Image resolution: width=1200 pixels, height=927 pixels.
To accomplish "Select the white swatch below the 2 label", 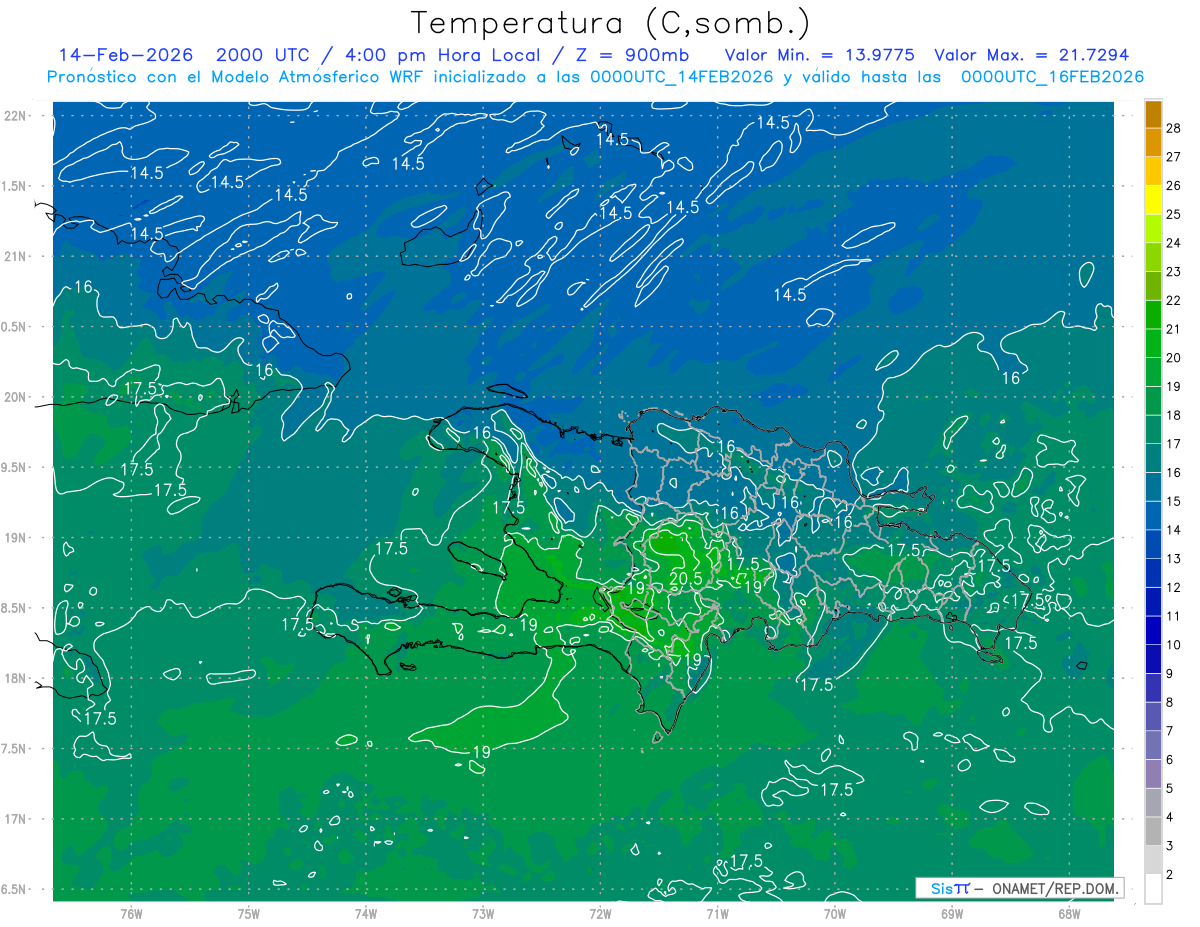I will pyautogui.click(x=1153, y=889).
